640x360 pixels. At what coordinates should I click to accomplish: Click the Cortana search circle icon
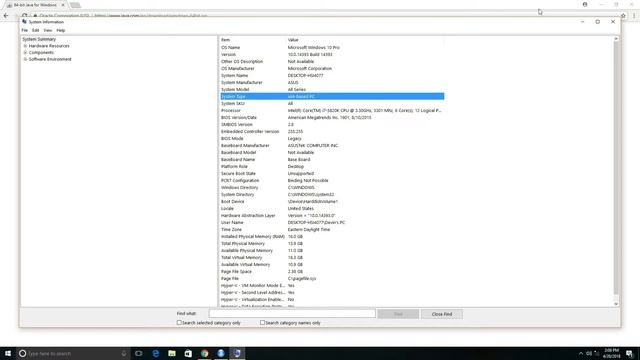[x=22, y=353]
